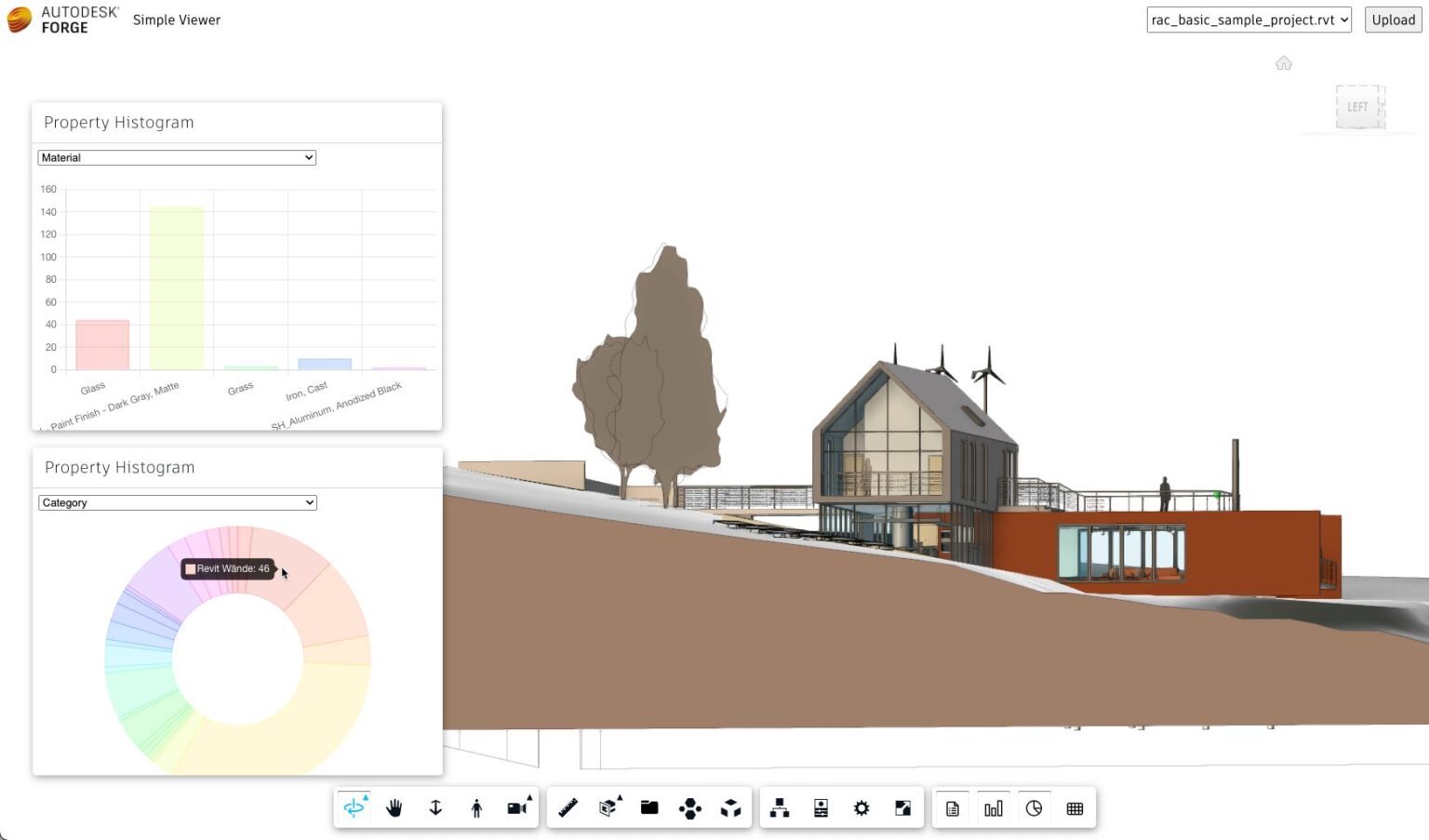The height and width of the screenshot is (840, 1429).
Task: Click the home view icon above the ViewCube
Action: (x=1284, y=62)
